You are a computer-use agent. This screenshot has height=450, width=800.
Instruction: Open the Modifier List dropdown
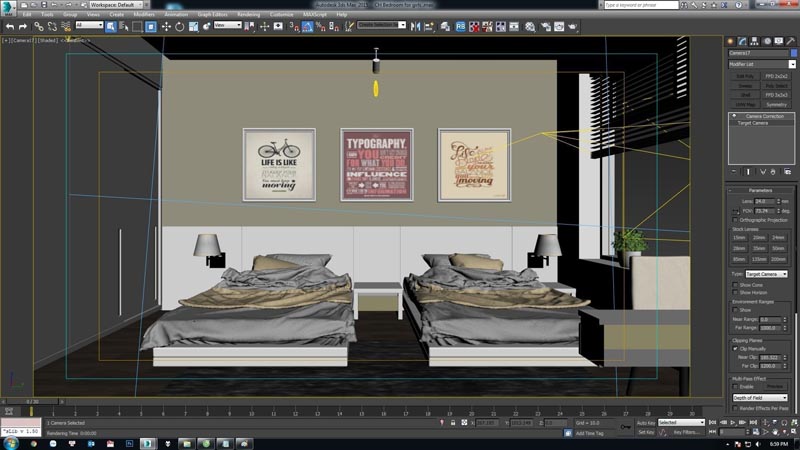click(761, 64)
